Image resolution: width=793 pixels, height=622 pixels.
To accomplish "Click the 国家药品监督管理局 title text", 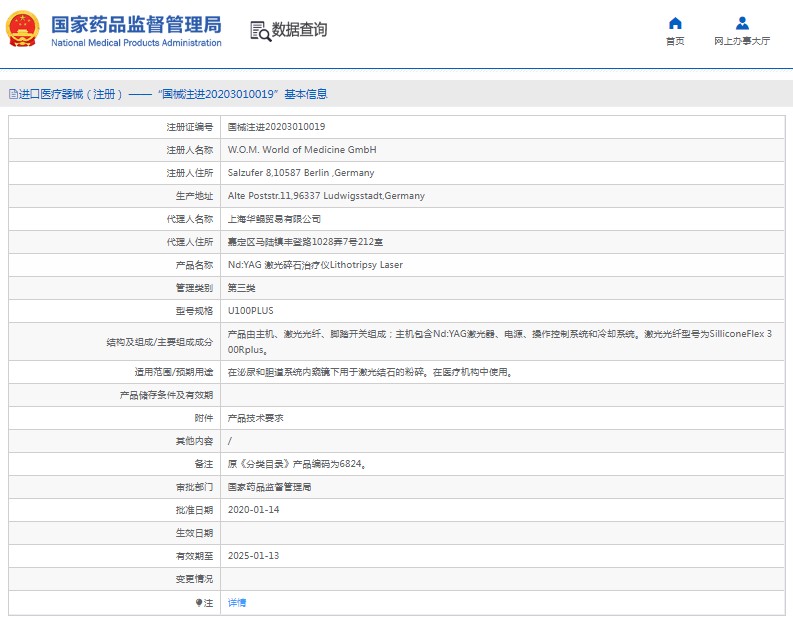I will 135,24.
